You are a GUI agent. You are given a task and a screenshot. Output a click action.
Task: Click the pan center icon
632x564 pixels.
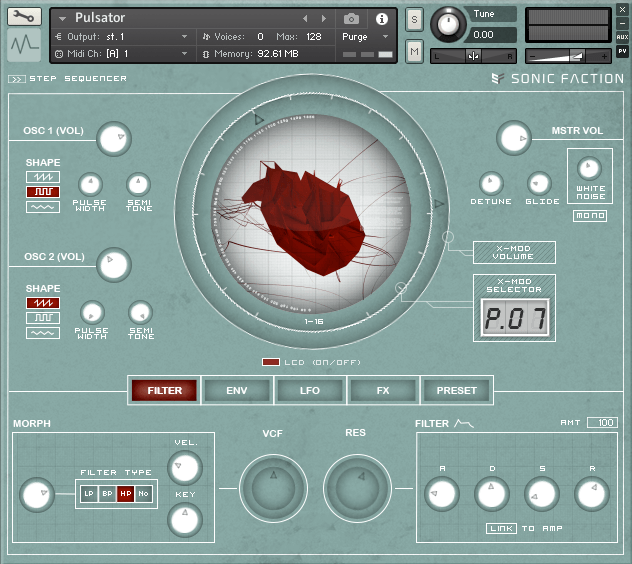coord(473,56)
